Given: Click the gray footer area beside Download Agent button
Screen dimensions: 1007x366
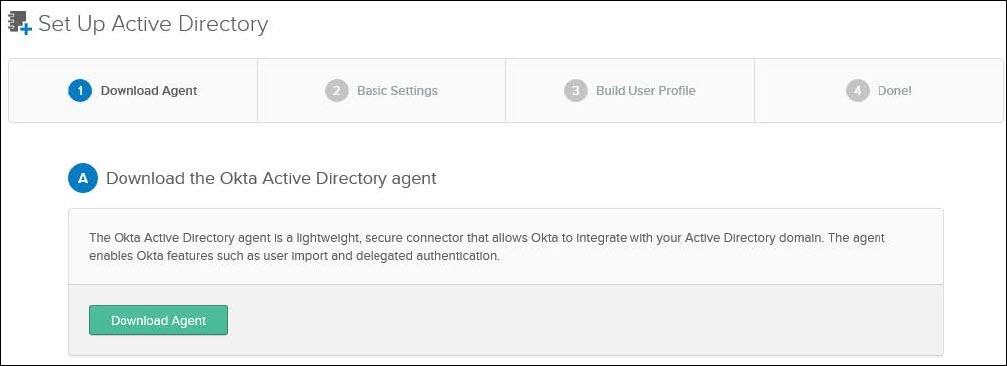Looking at the screenshot, I should pos(584,320).
